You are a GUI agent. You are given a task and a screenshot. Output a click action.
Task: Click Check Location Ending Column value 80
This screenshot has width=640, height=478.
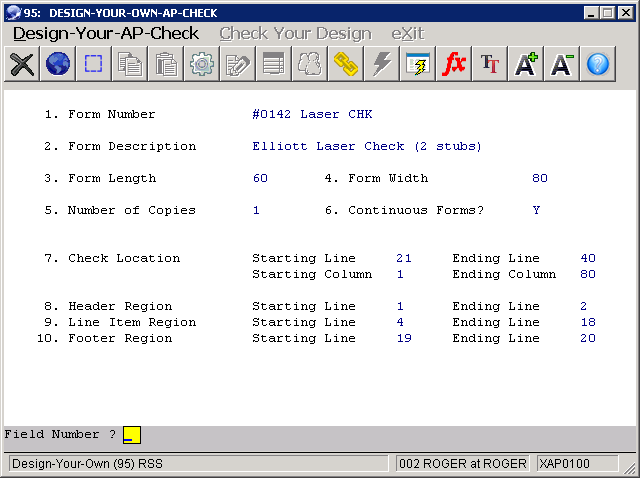pyautogui.click(x=588, y=274)
